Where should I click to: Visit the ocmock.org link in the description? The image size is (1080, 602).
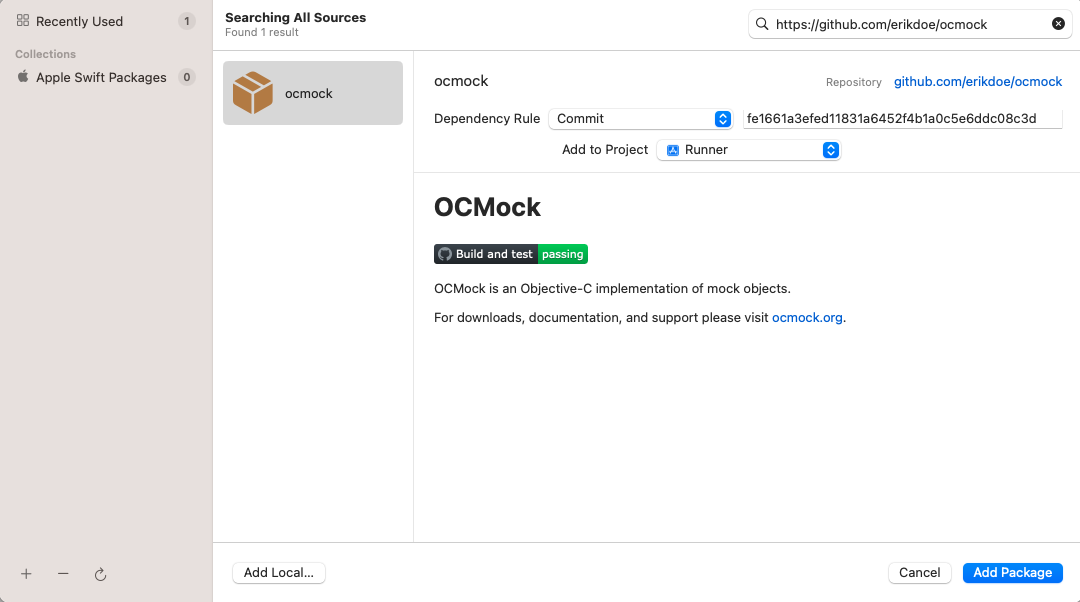tap(807, 317)
